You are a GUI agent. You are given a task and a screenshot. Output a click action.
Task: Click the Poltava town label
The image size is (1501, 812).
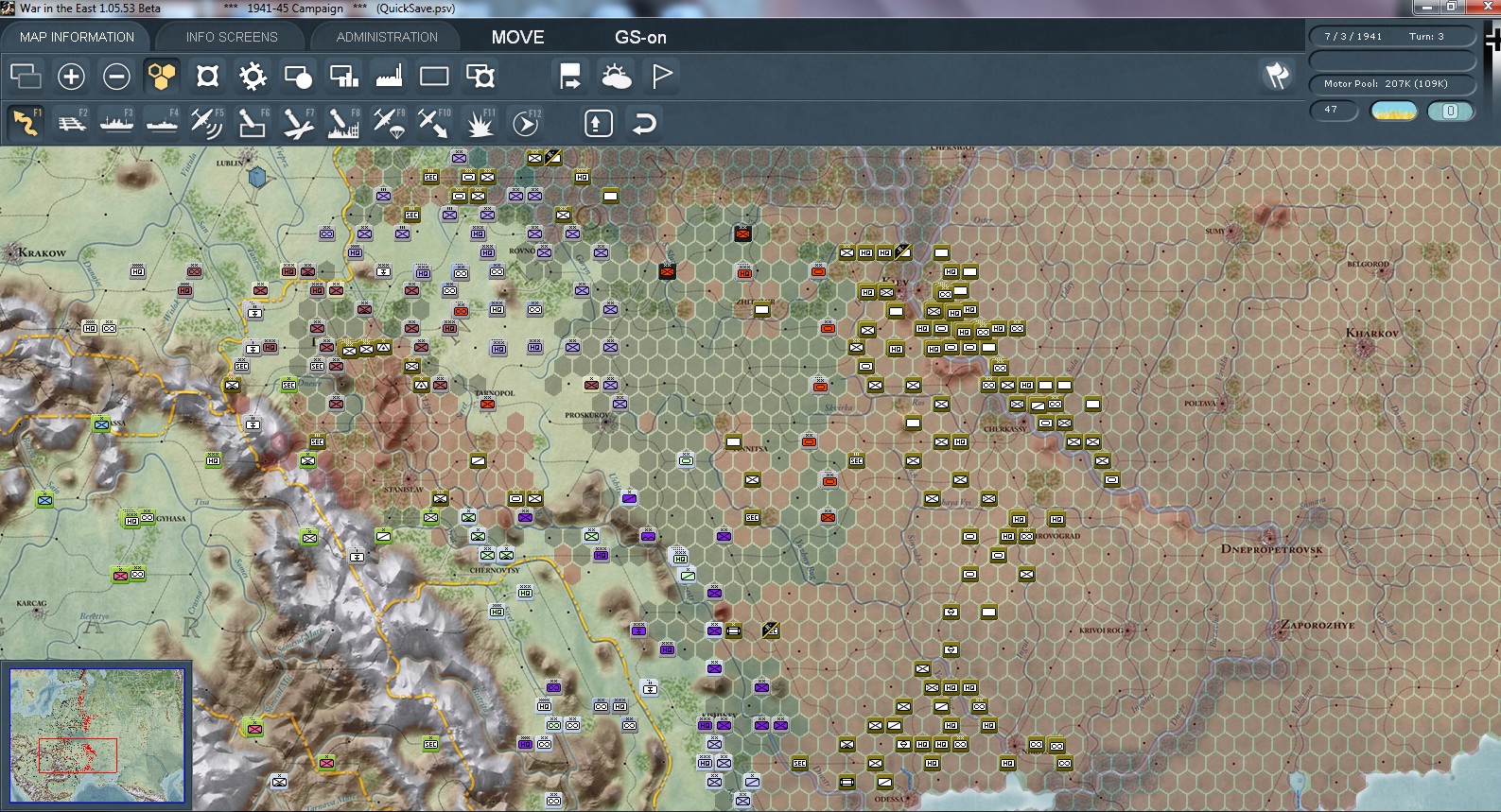[1199, 404]
